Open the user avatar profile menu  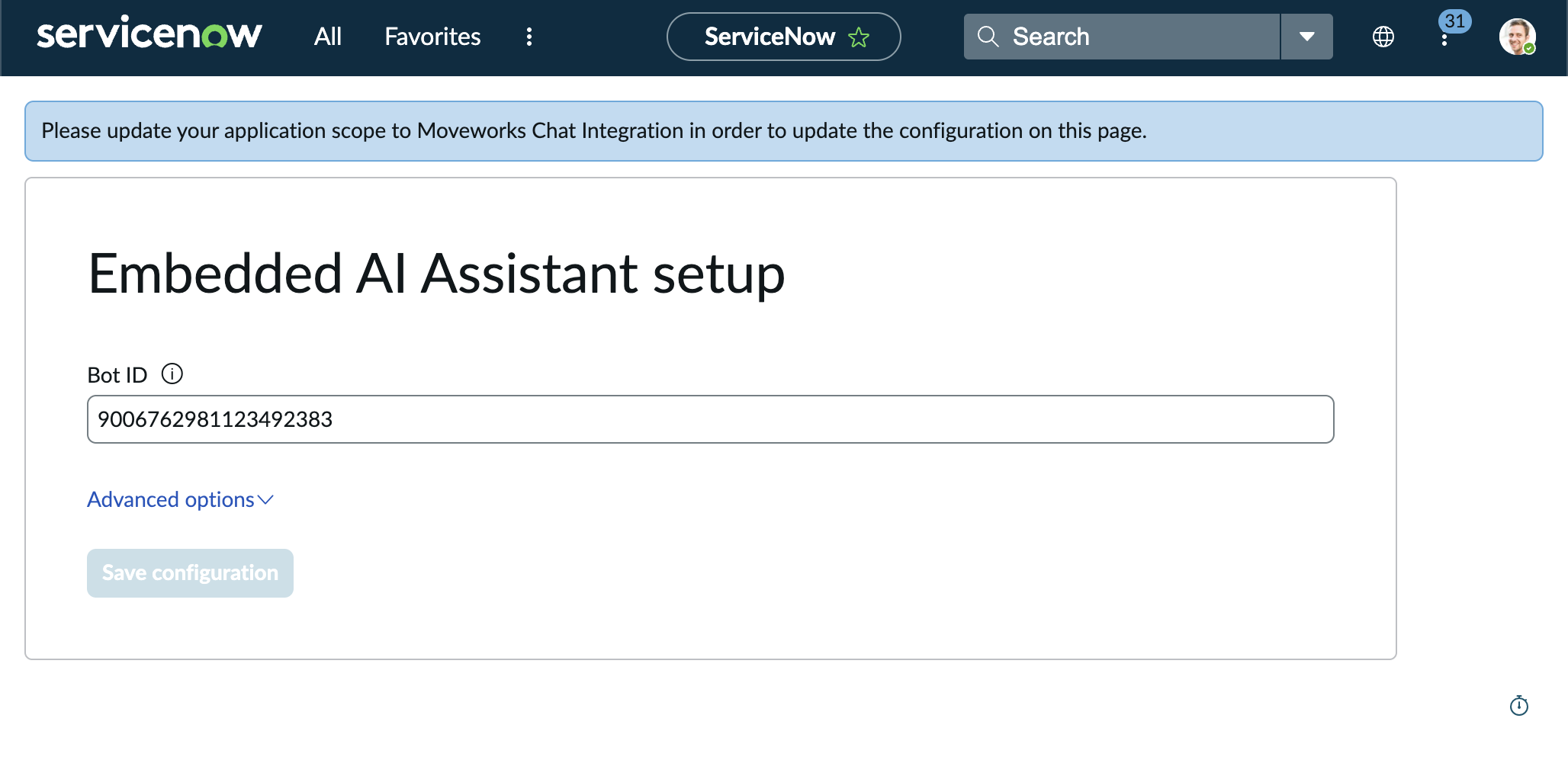coord(1518,37)
